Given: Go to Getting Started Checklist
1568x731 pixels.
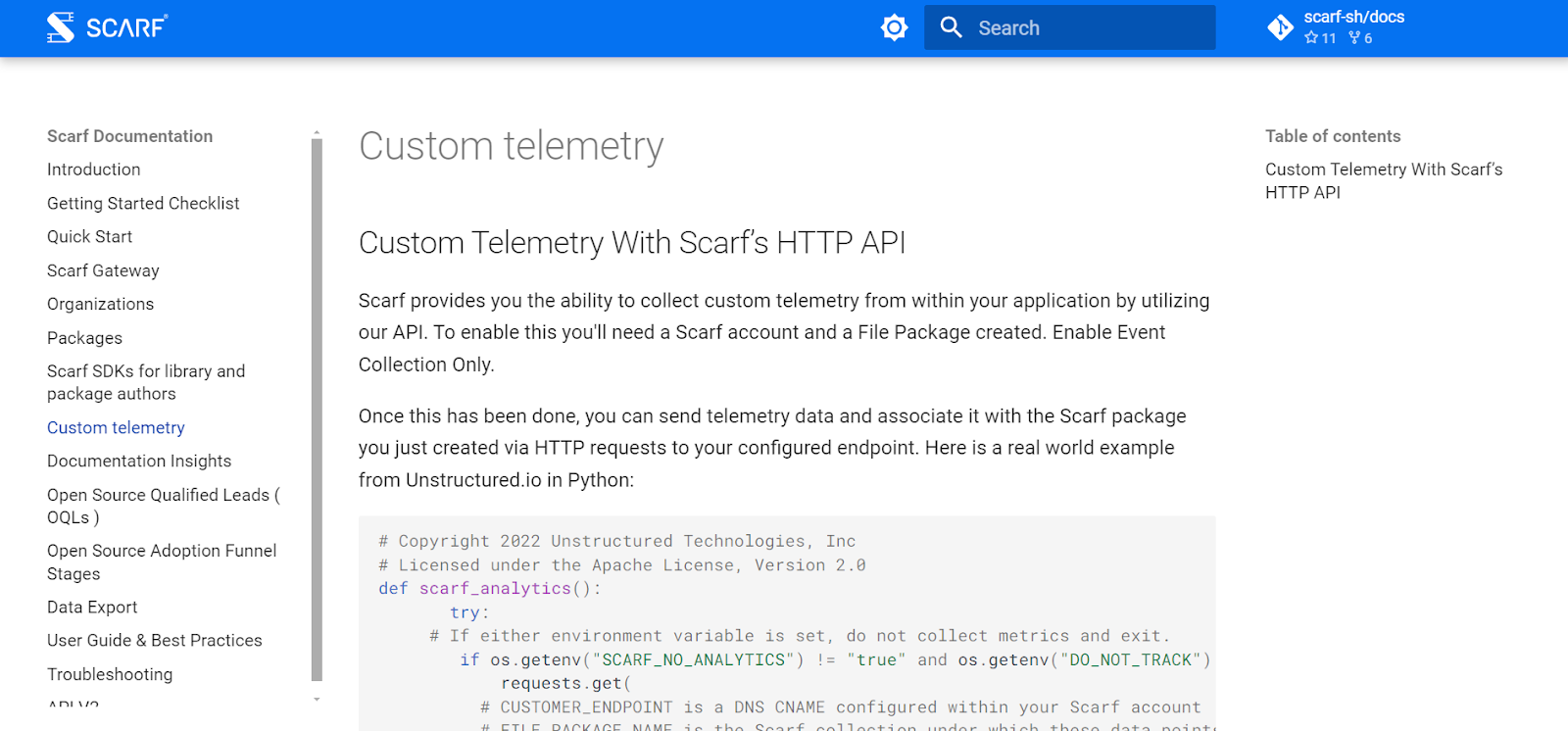Looking at the screenshot, I should [x=143, y=203].
